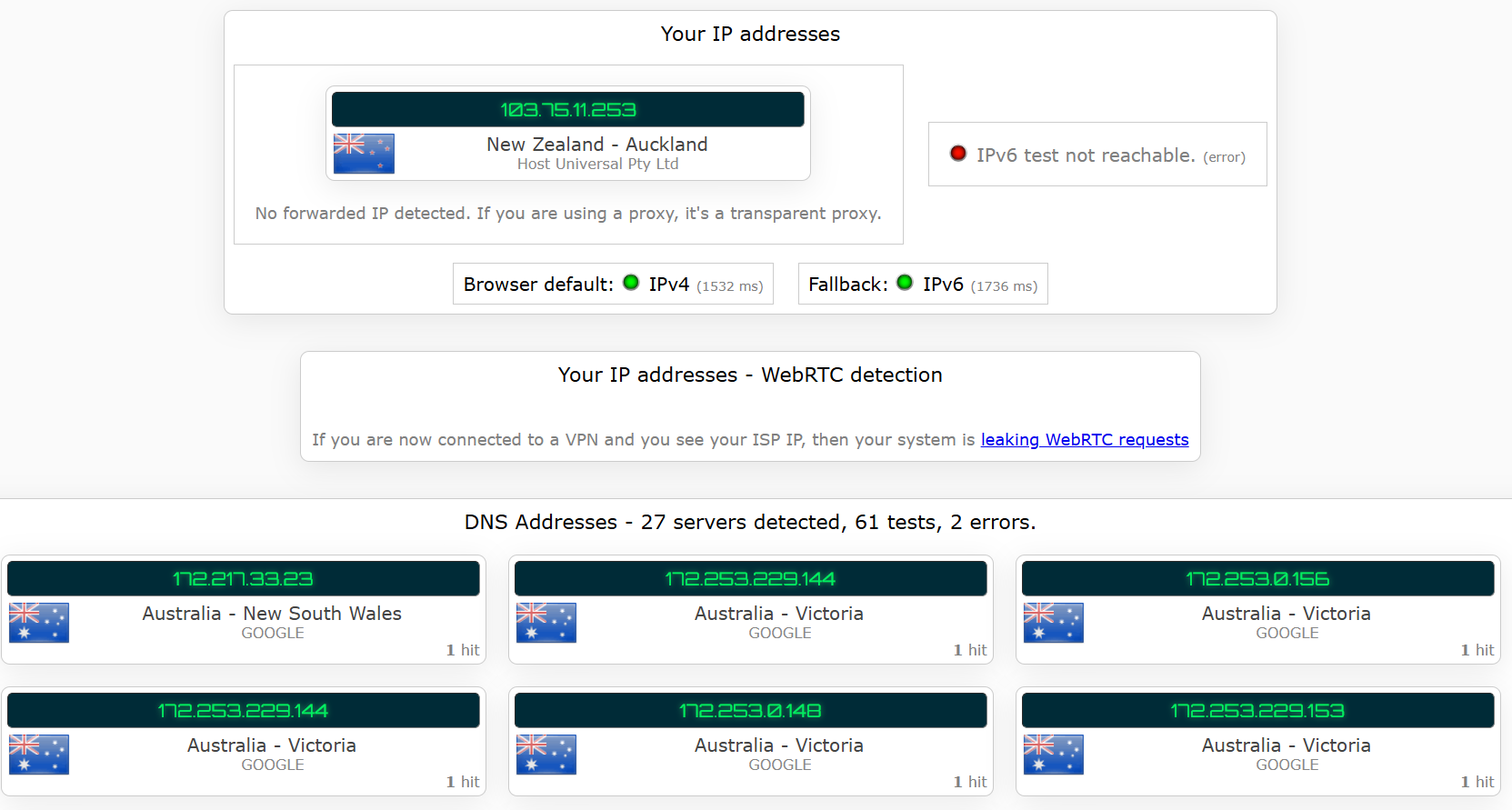Click Australia flag beside 172.217.33.23
1512x810 pixels.
tap(39, 623)
